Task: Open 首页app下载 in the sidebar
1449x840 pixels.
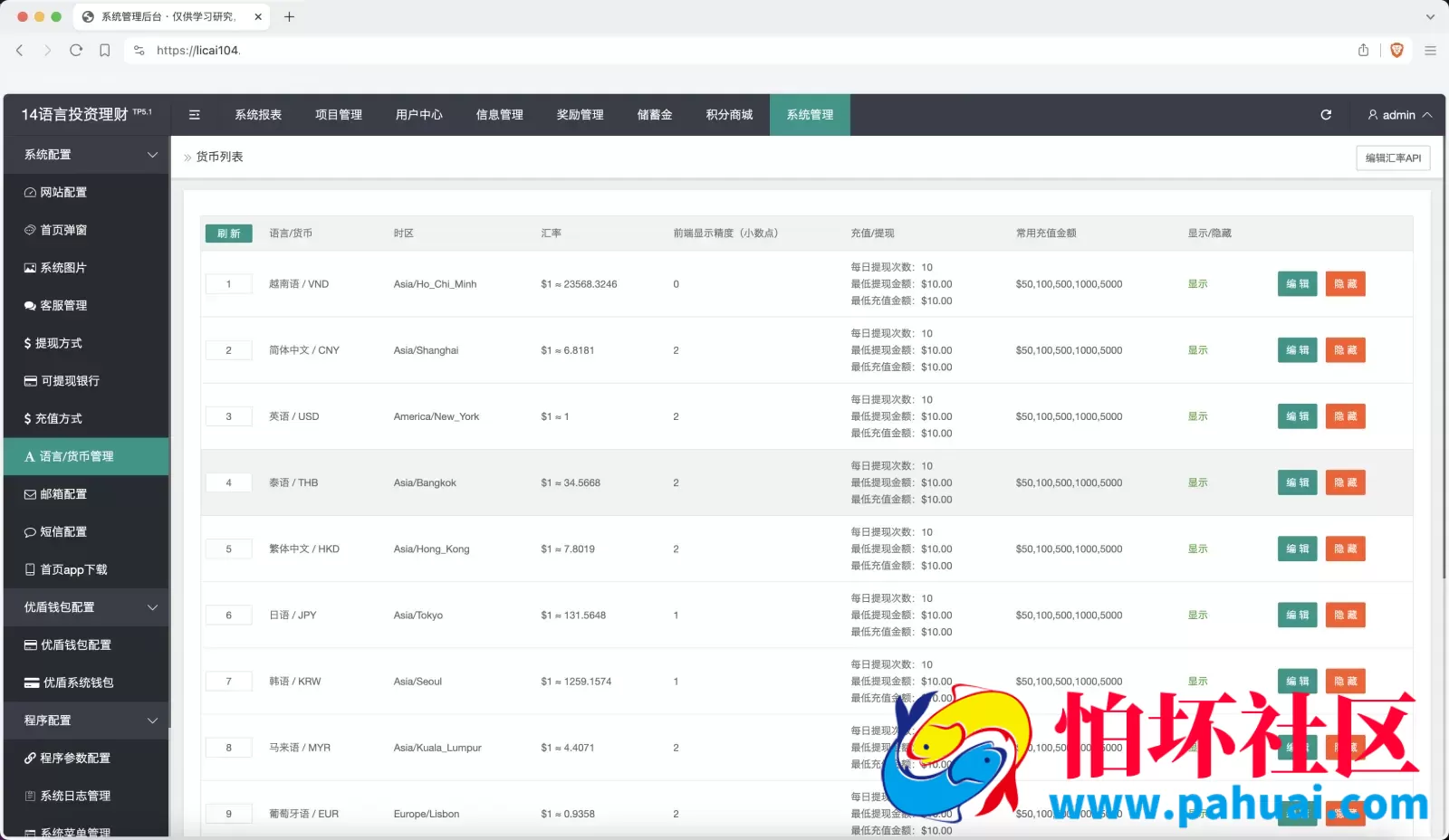Action: coord(86,569)
